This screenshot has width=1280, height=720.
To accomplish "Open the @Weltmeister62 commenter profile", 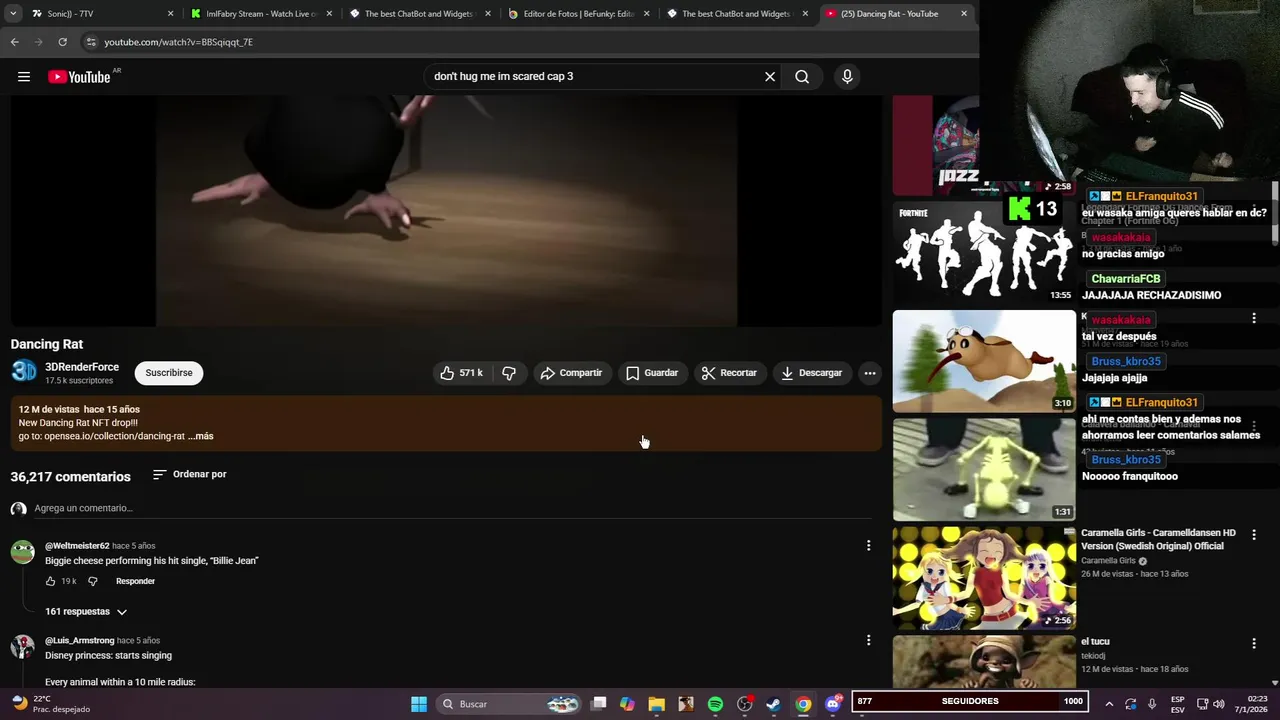I will click(x=77, y=546).
